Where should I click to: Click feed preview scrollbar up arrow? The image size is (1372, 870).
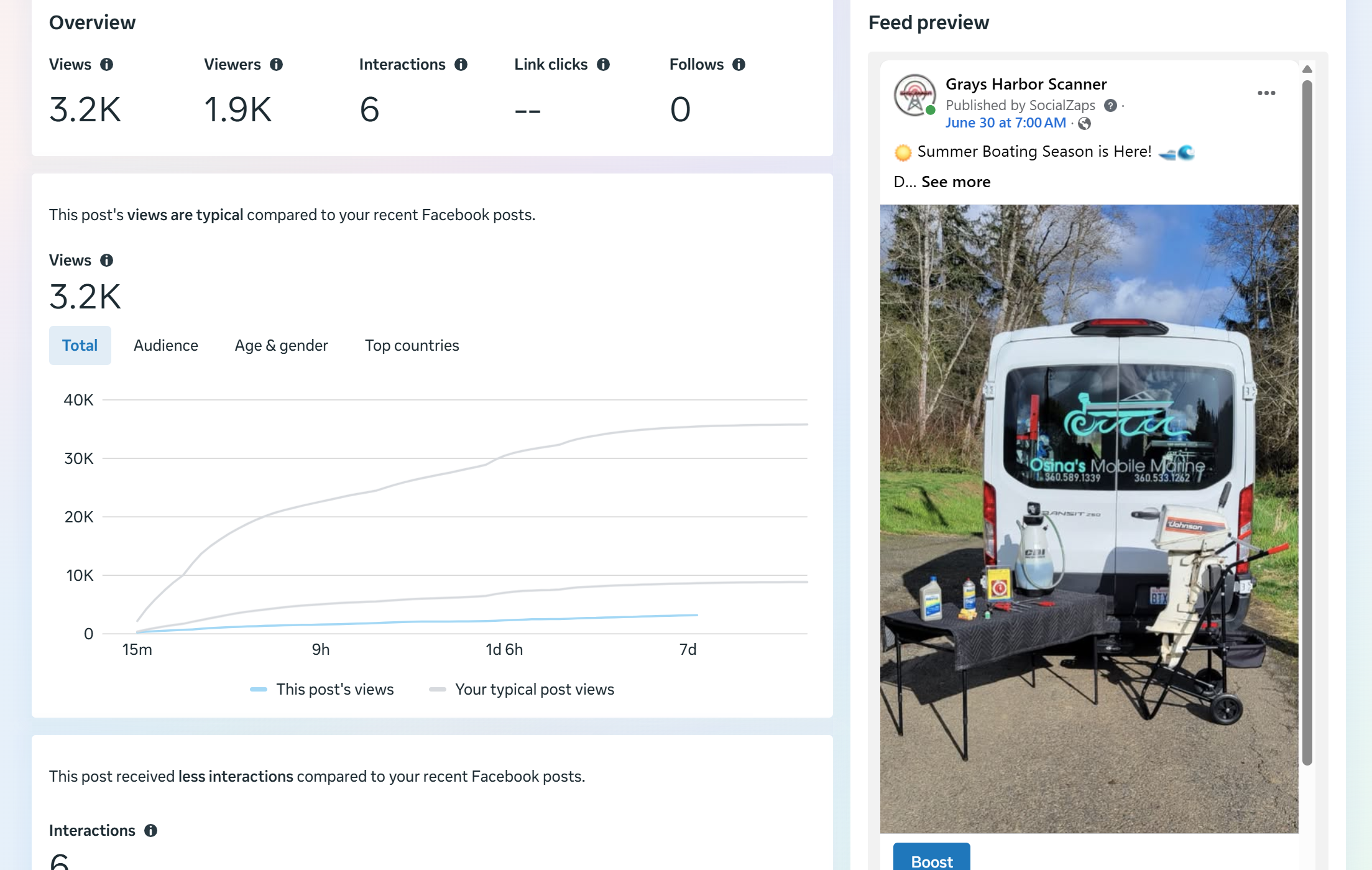tap(1307, 69)
